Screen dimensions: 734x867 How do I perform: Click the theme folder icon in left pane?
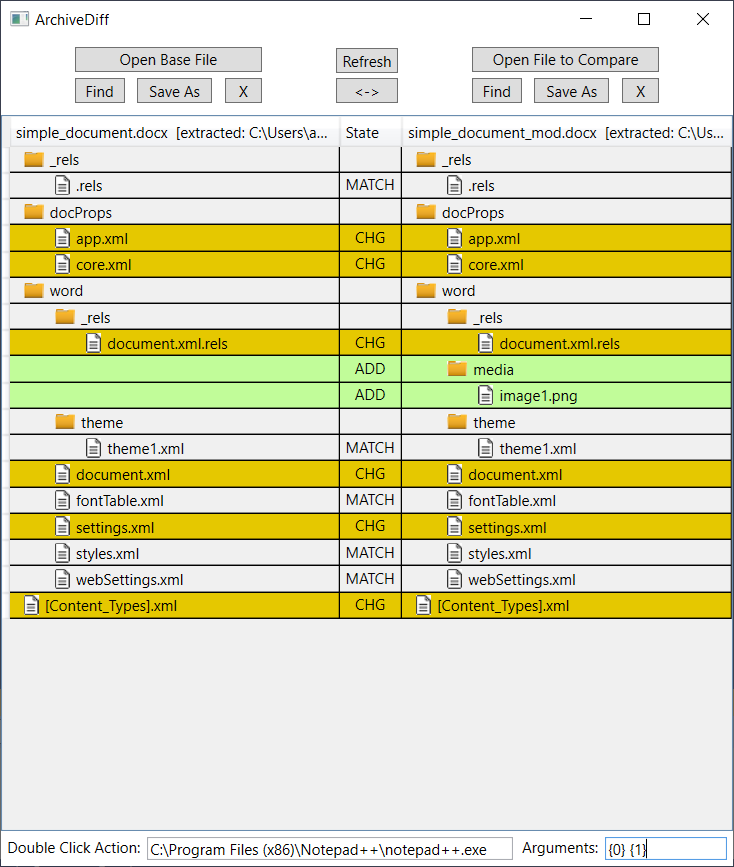tap(65, 422)
